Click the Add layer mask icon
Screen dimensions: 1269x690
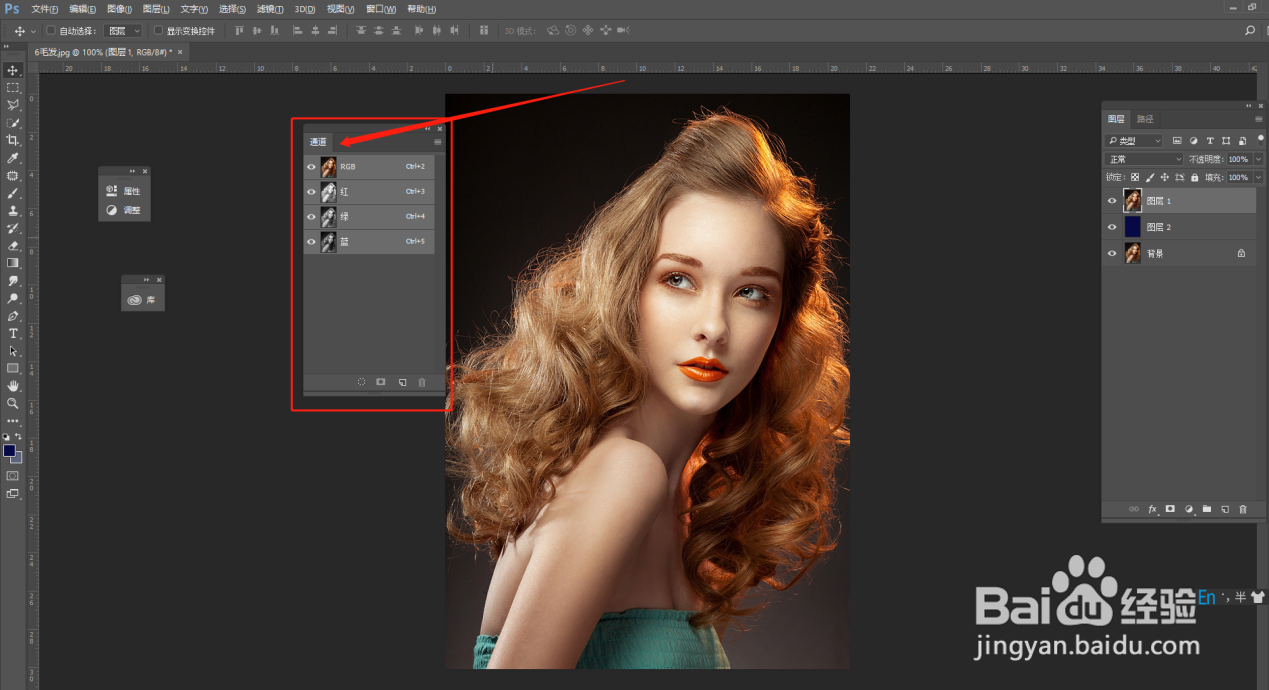point(1170,509)
